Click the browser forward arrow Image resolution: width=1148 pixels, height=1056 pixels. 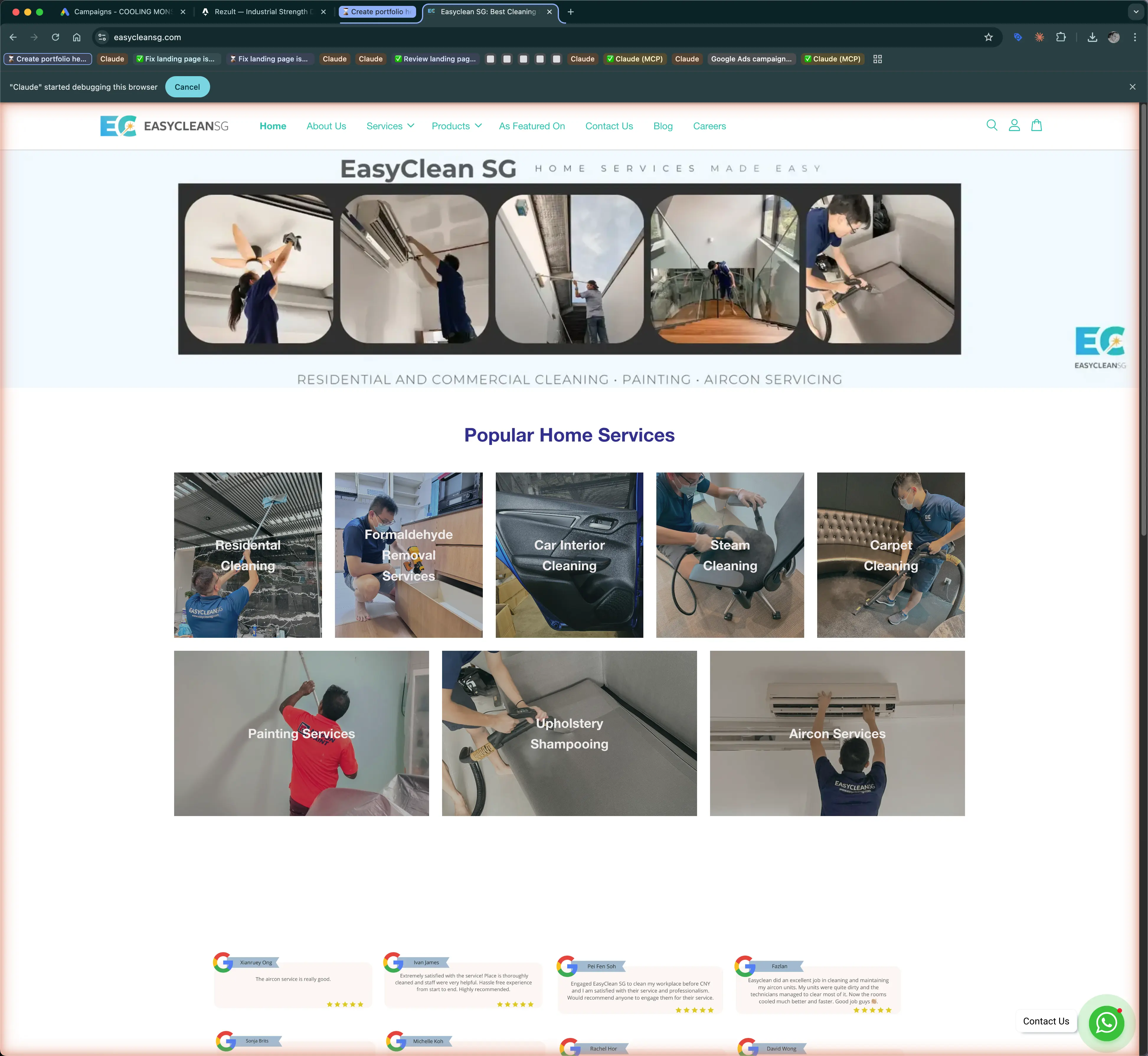pyautogui.click(x=34, y=37)
